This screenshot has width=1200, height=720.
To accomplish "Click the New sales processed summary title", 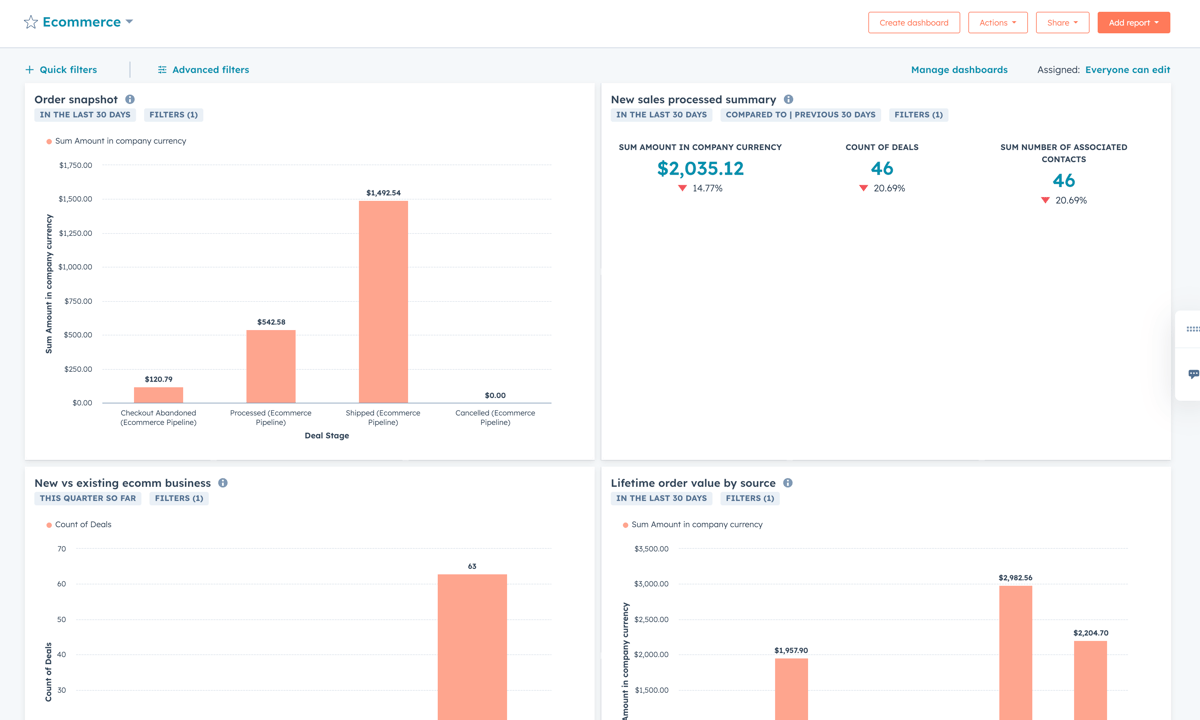I will [693, 100].
